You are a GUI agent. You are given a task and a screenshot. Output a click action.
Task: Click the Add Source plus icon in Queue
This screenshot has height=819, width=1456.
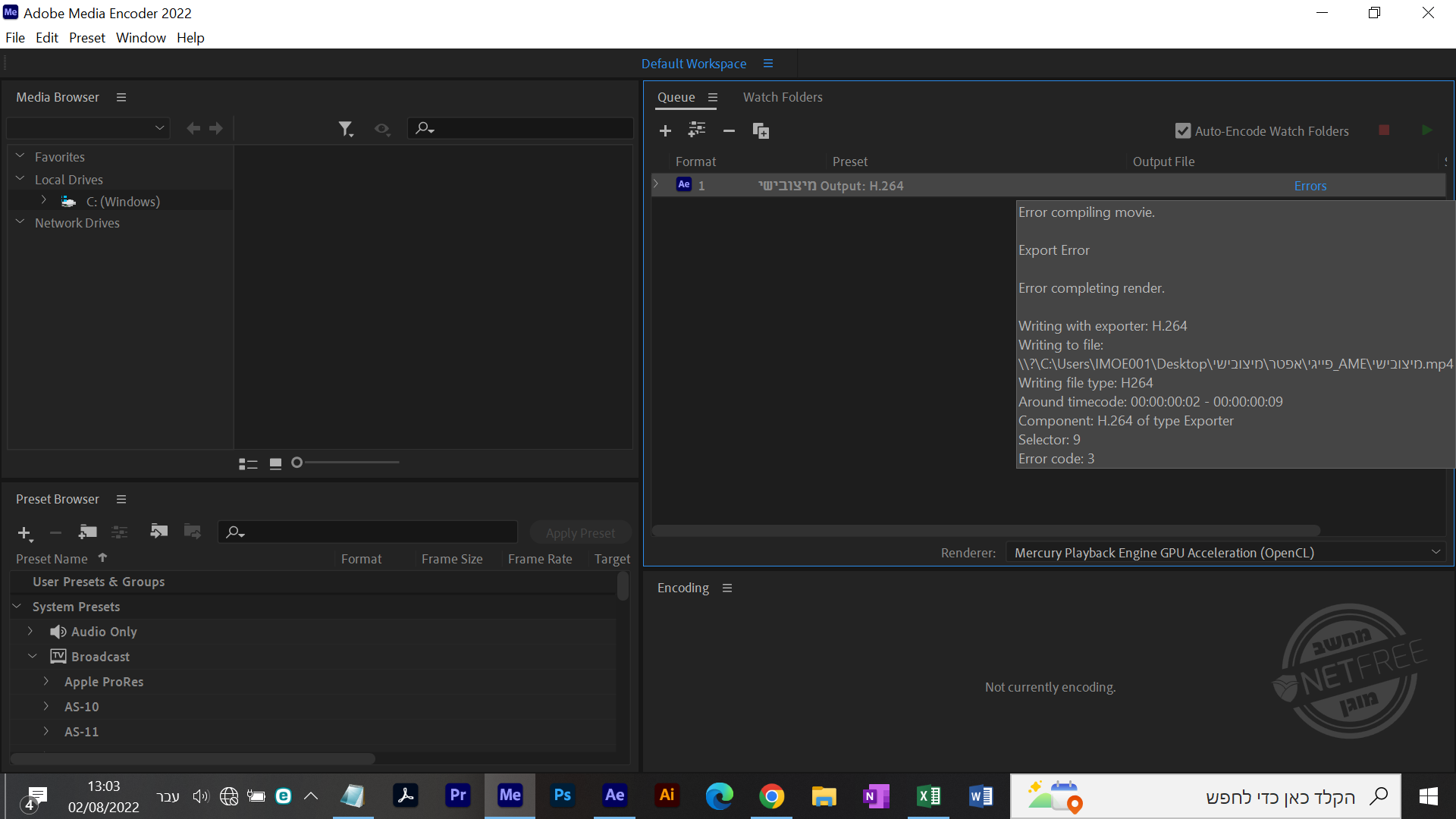click(x=665, y=131)
